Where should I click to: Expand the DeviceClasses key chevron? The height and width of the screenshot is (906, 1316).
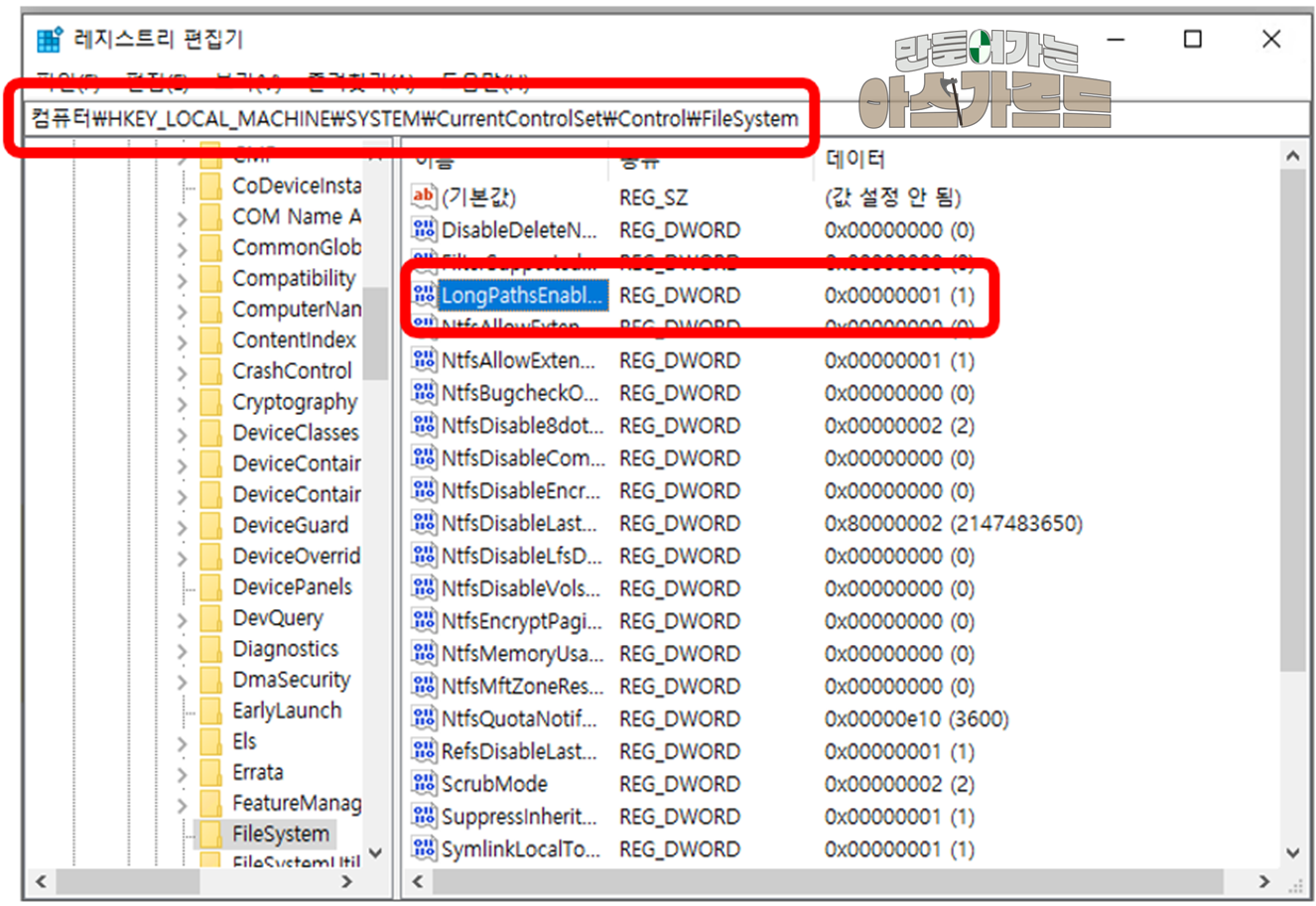coord(182,434)
